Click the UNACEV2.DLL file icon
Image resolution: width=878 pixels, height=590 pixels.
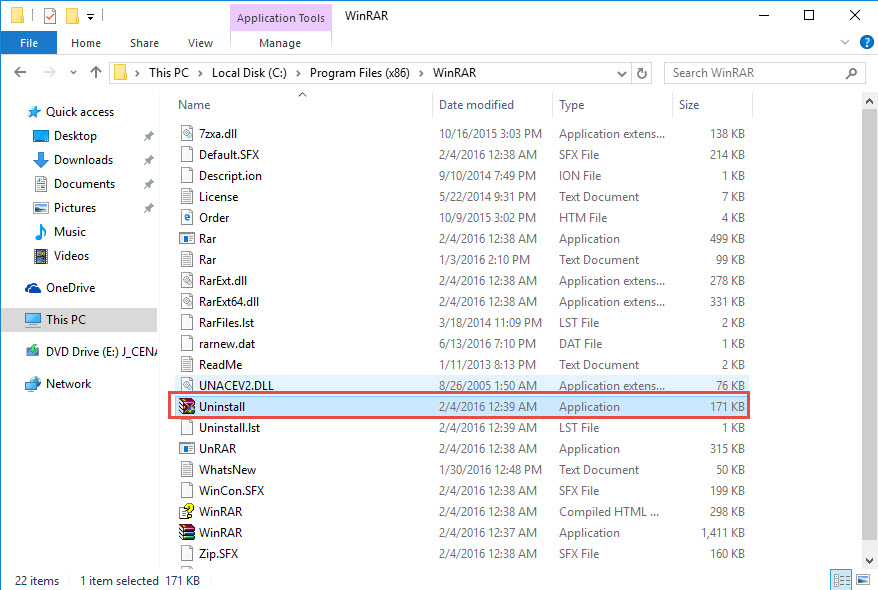186,385
